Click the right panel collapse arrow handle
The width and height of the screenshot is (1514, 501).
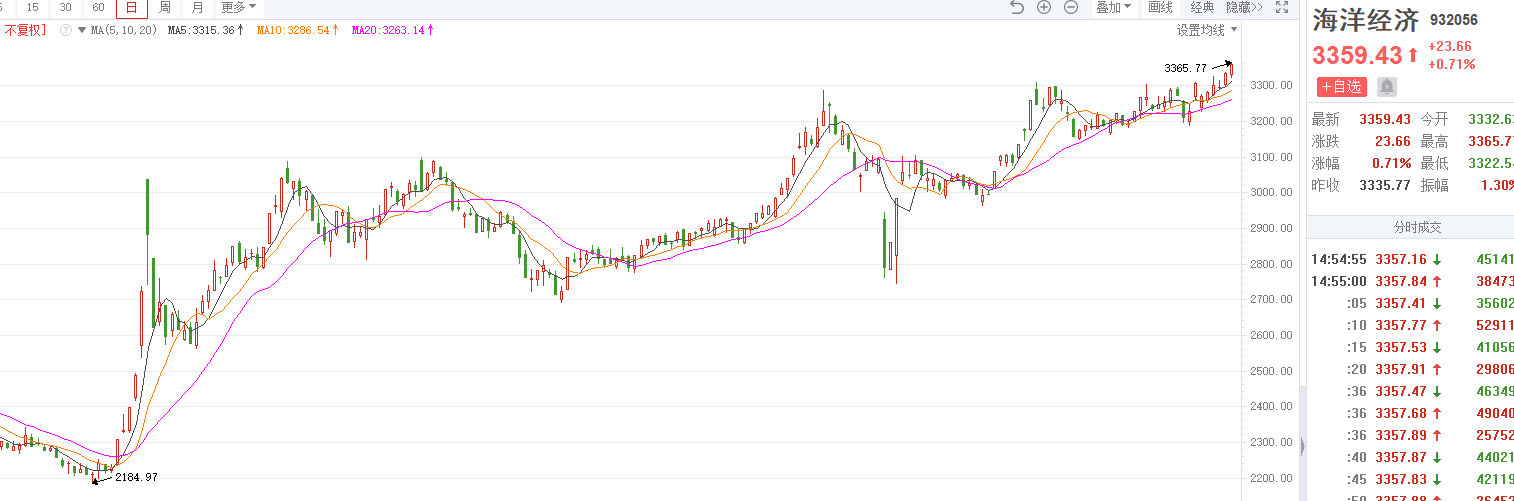coord(1302,446)
